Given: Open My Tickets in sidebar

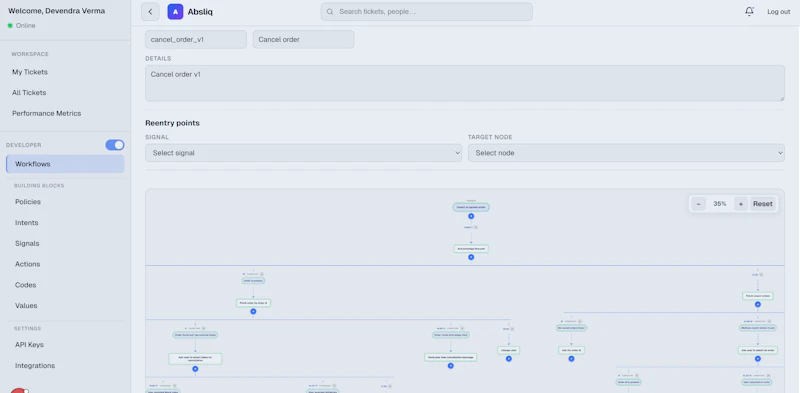Looking at the screenshot, I should tap(30, 72).
